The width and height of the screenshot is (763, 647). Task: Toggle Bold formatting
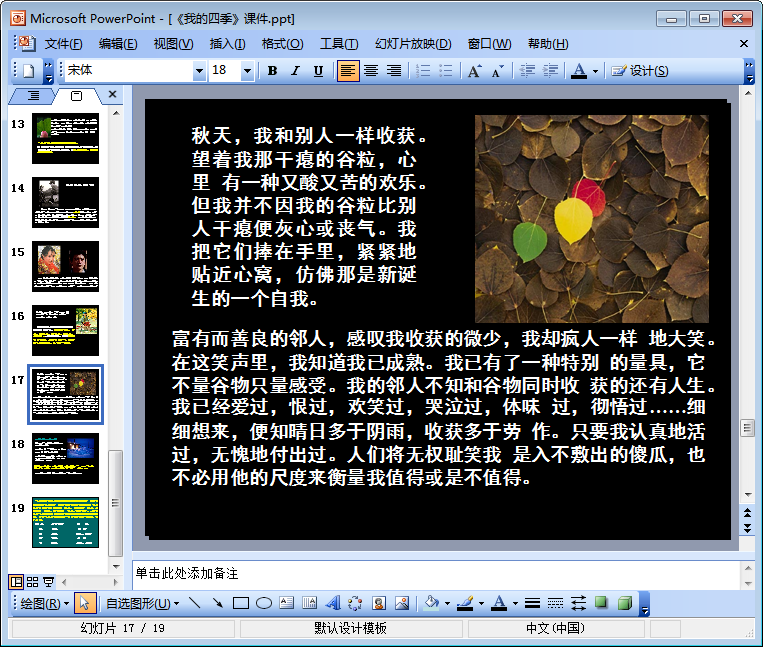[x=272, y=71]
